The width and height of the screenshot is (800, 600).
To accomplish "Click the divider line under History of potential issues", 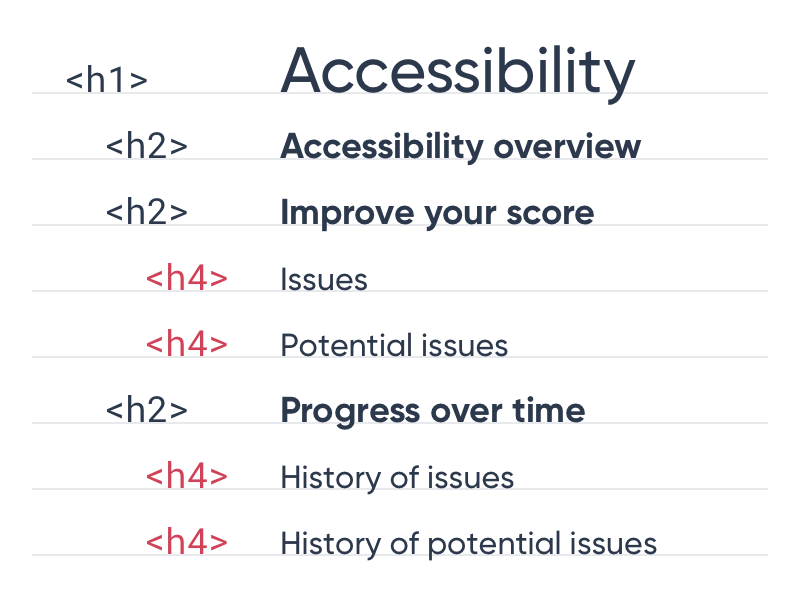I will (x=400, y=555).
